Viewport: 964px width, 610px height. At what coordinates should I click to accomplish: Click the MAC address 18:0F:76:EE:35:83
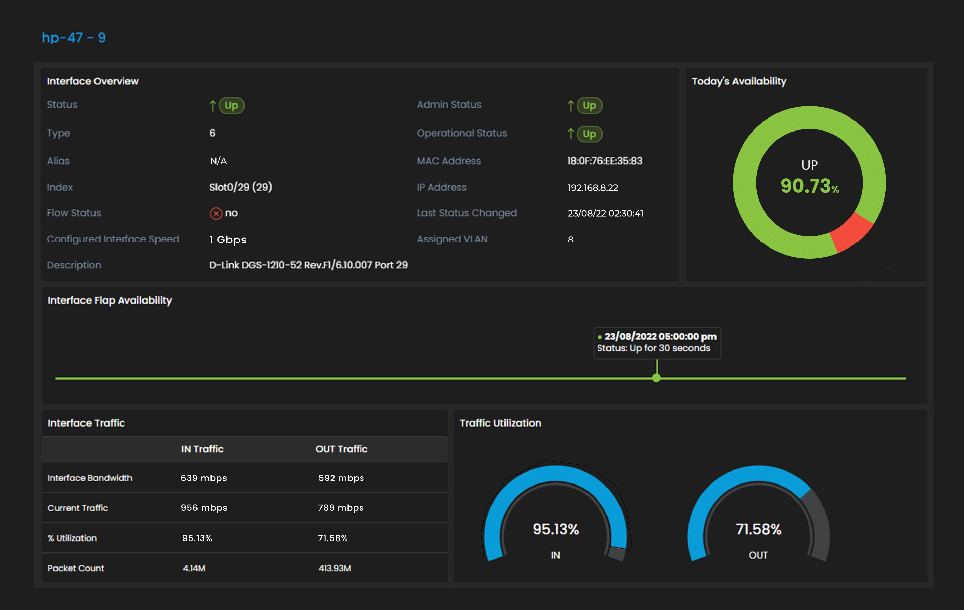[604, 161]
